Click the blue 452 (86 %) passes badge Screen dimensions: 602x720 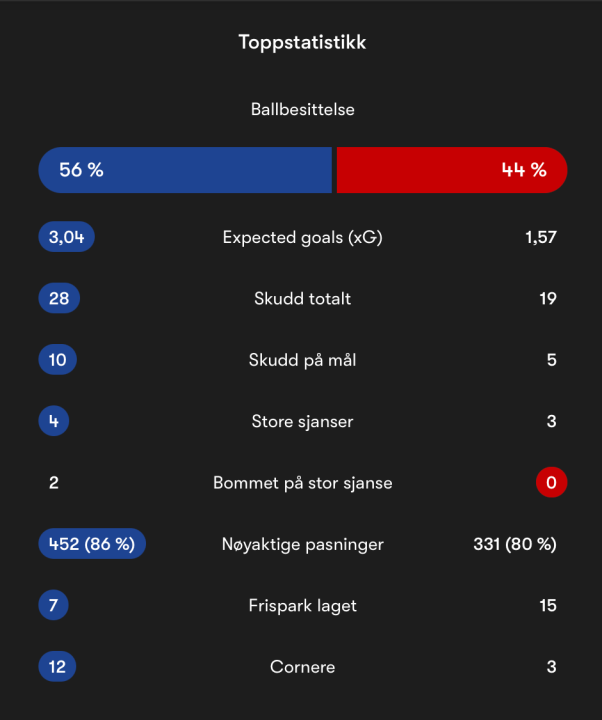[x=92, y=544]
